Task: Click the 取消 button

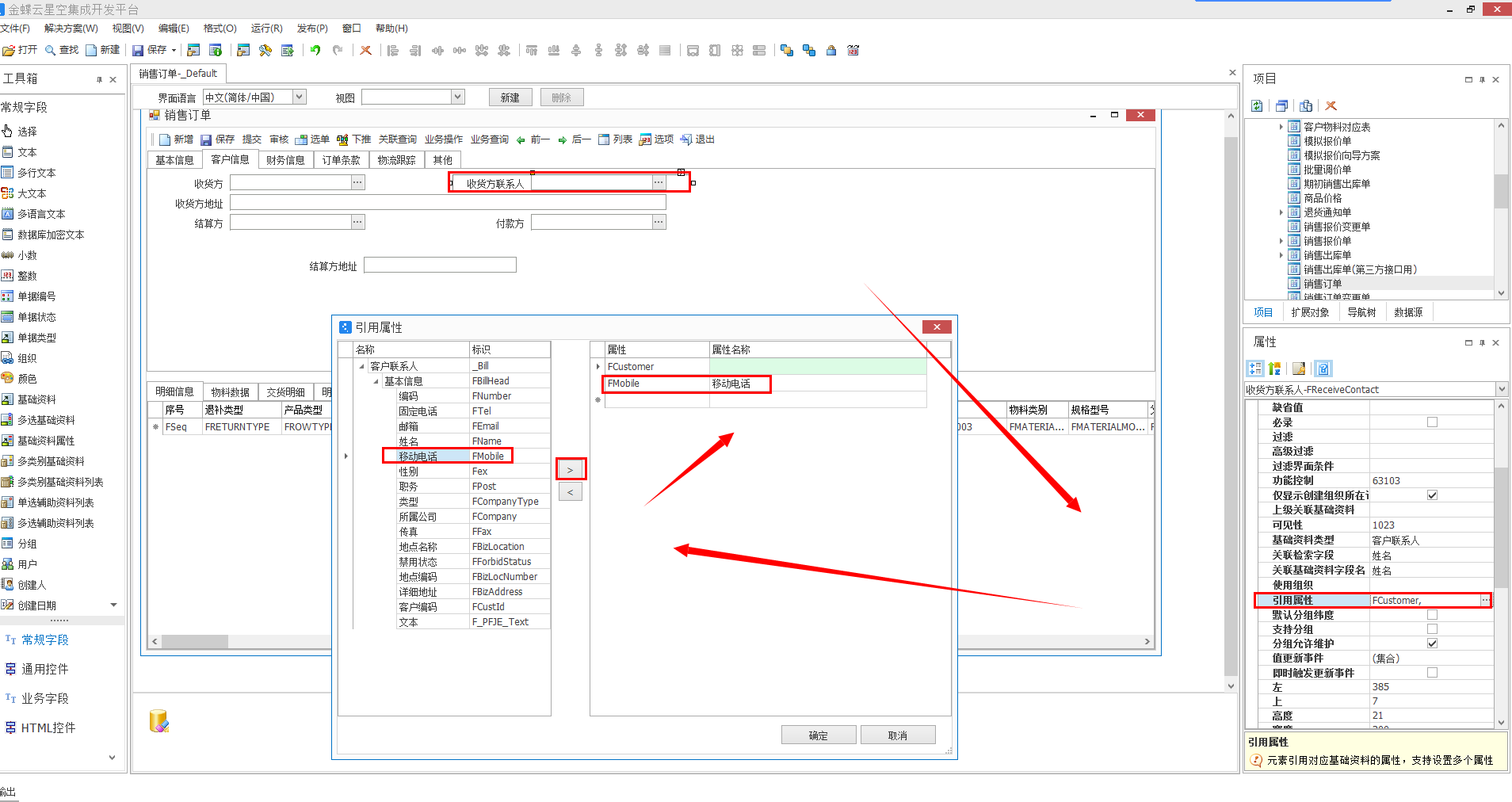Action: [x=898, y=735]
